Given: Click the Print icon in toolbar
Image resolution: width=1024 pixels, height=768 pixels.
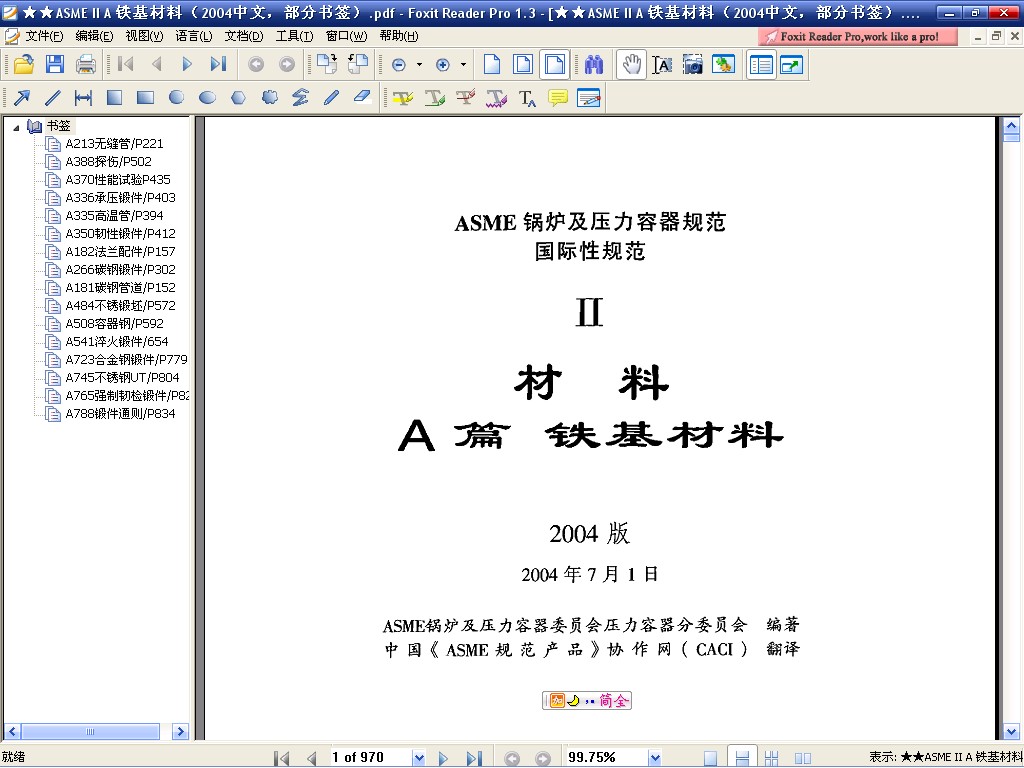Looking at the screenshot, I should [x=86, y=64].
